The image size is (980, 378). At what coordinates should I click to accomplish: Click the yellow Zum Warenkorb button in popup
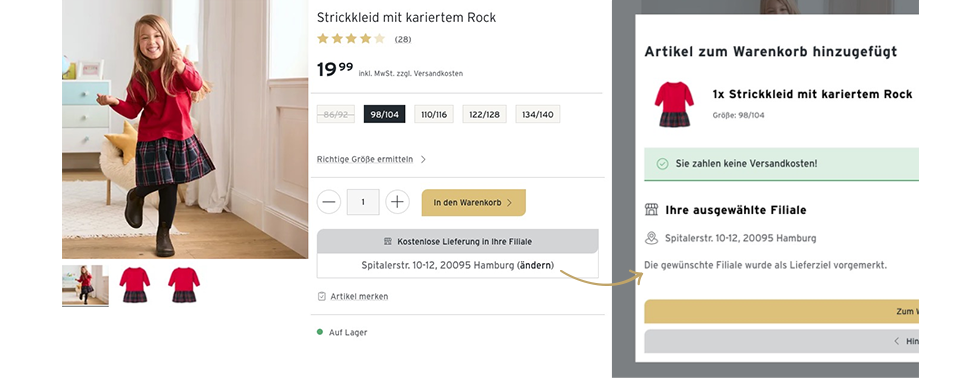click(x=781, y=311)
